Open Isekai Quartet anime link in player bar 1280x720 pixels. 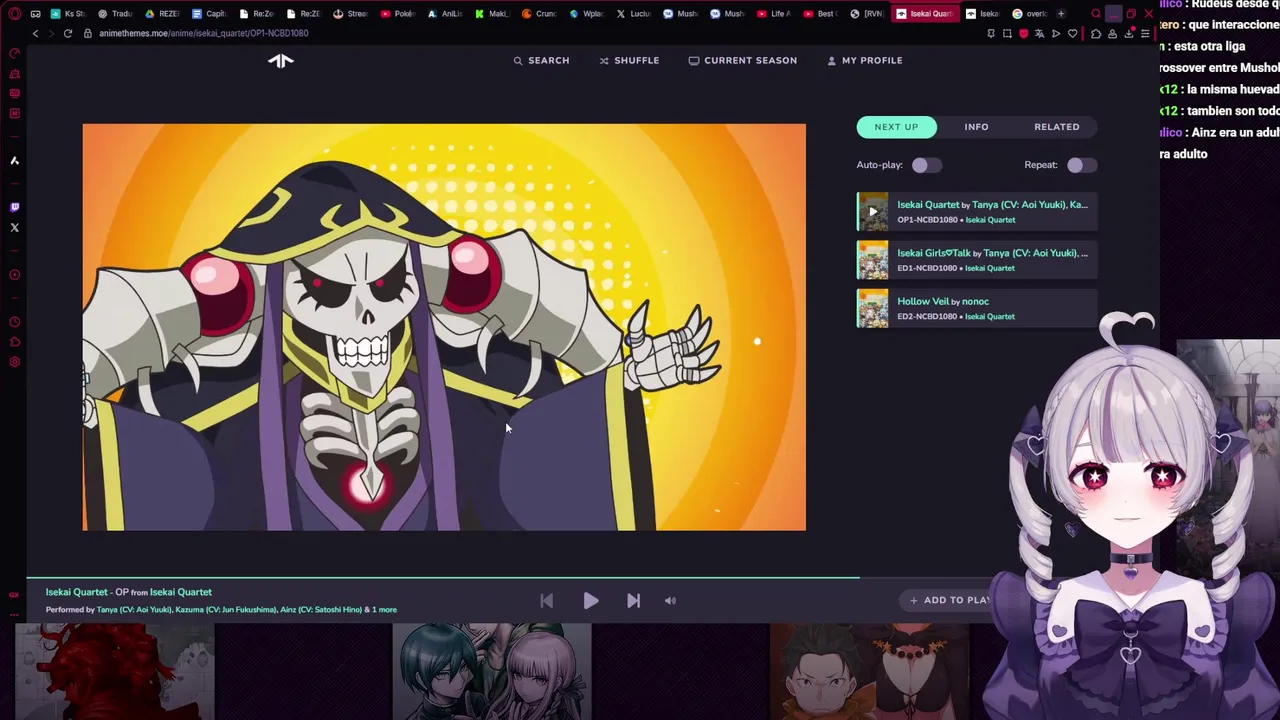click(x=181, y=592)
